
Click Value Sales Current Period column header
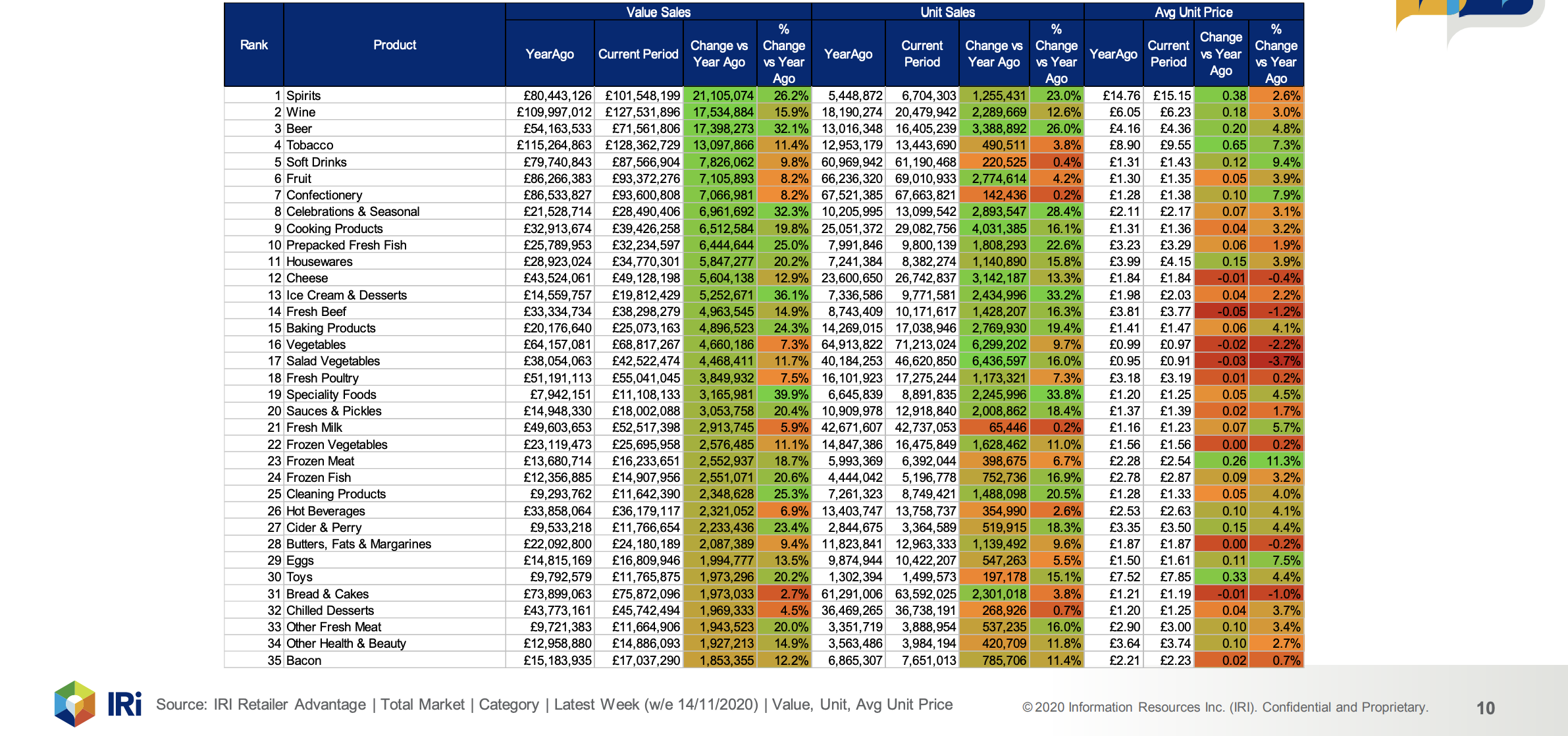click(x=639, y=53)
